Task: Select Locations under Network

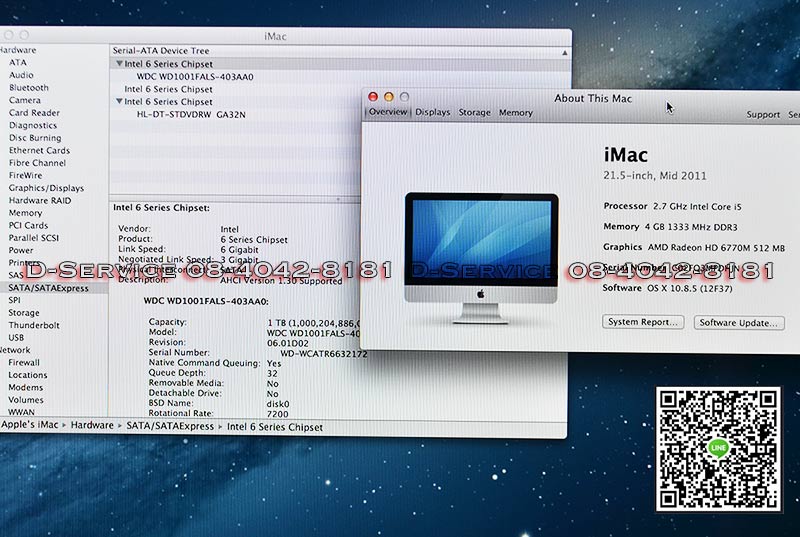Action: pyautogui.click(x=28, y=375)
